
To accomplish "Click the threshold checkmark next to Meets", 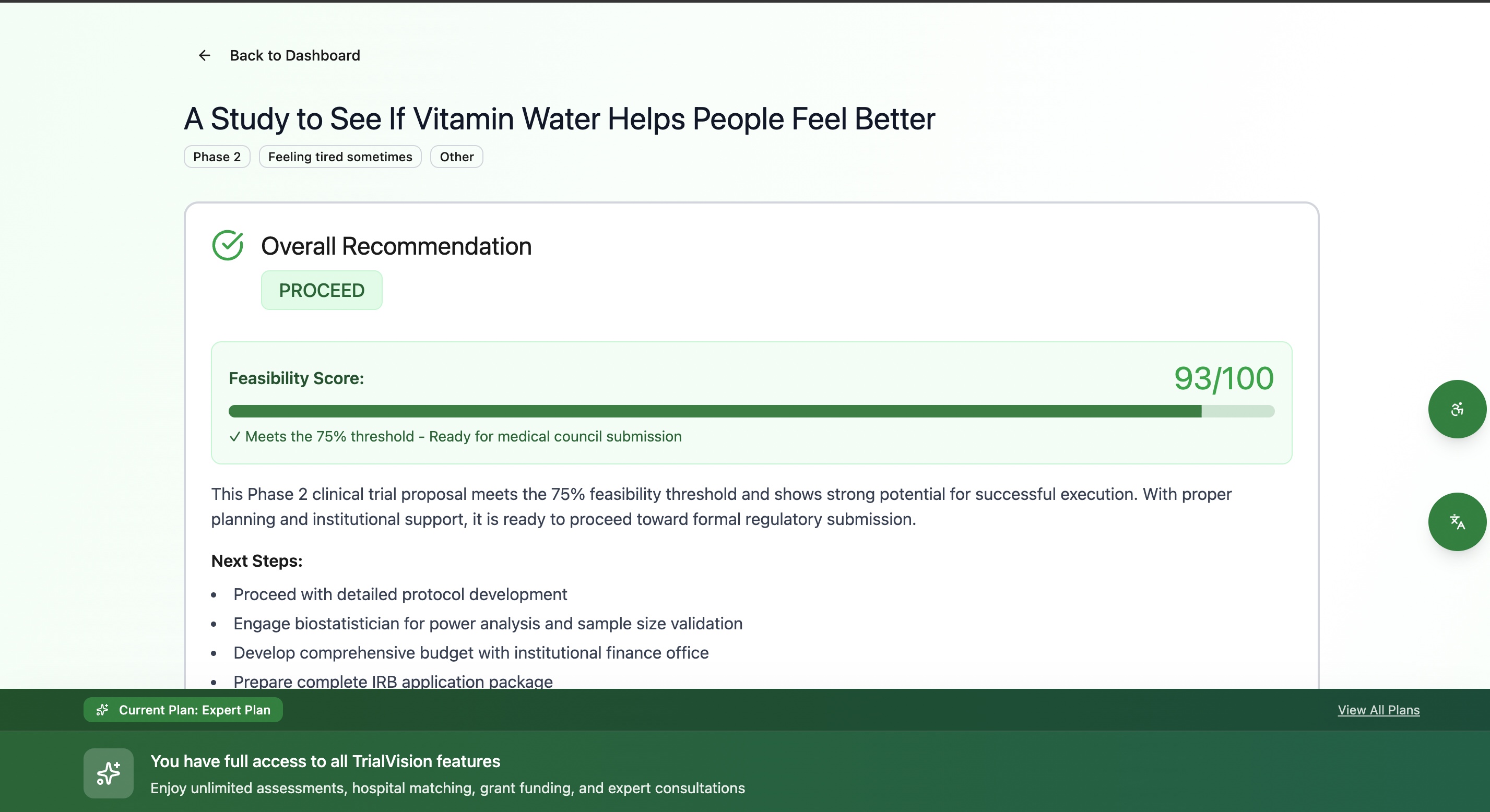I will (234, 437).
